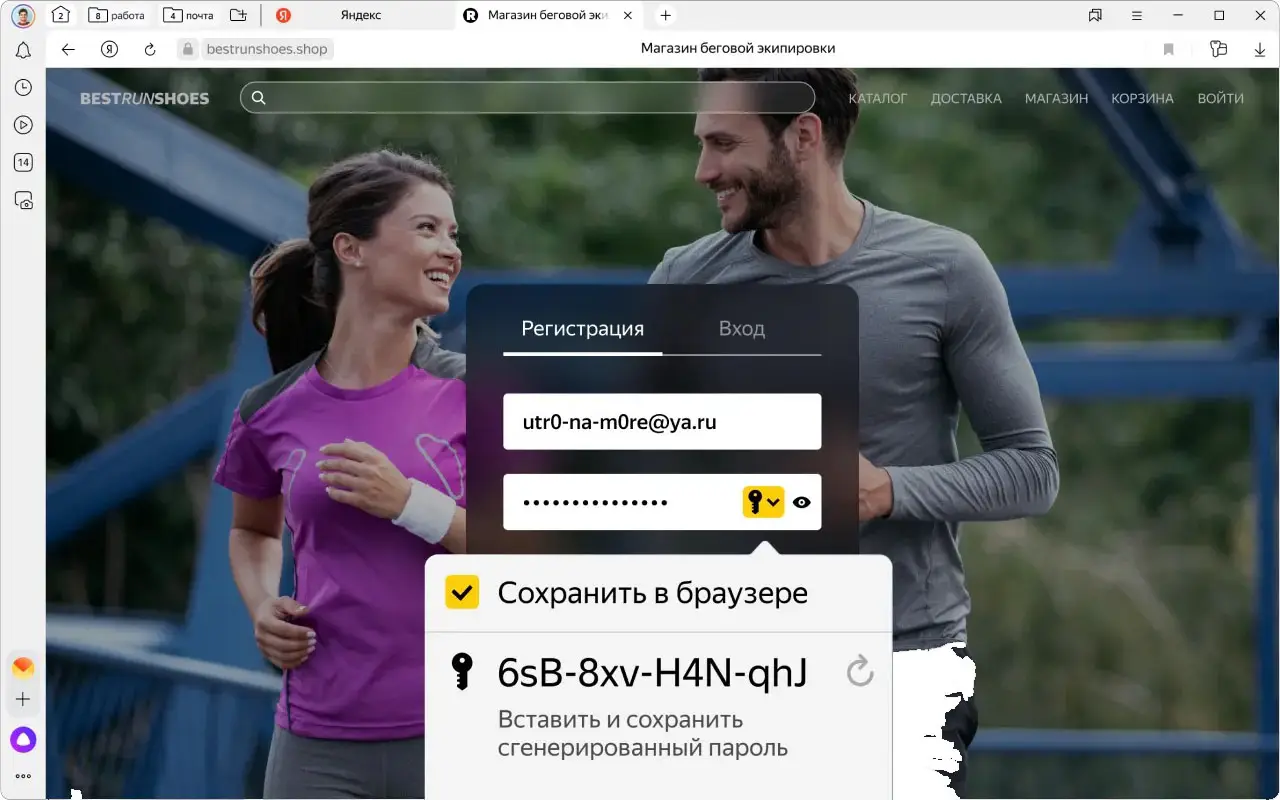Open the downloads arrow icon
This screenshot has height=800, width=1280.
click(x=1260, y=49)
